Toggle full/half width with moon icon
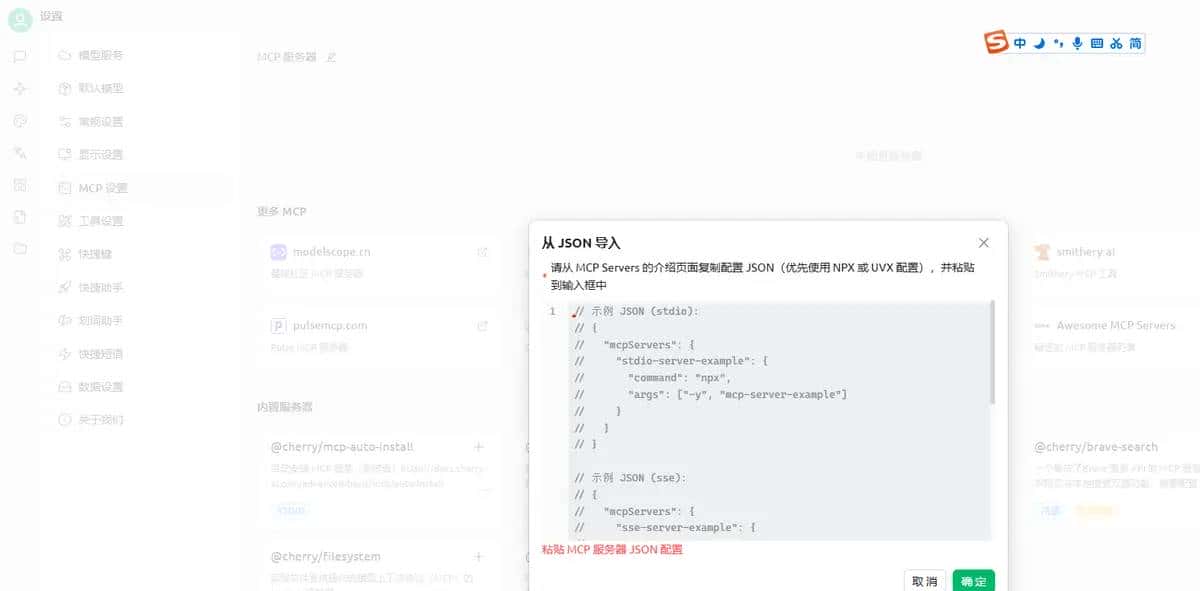The image size is (1200, 591). point(1040,44)
